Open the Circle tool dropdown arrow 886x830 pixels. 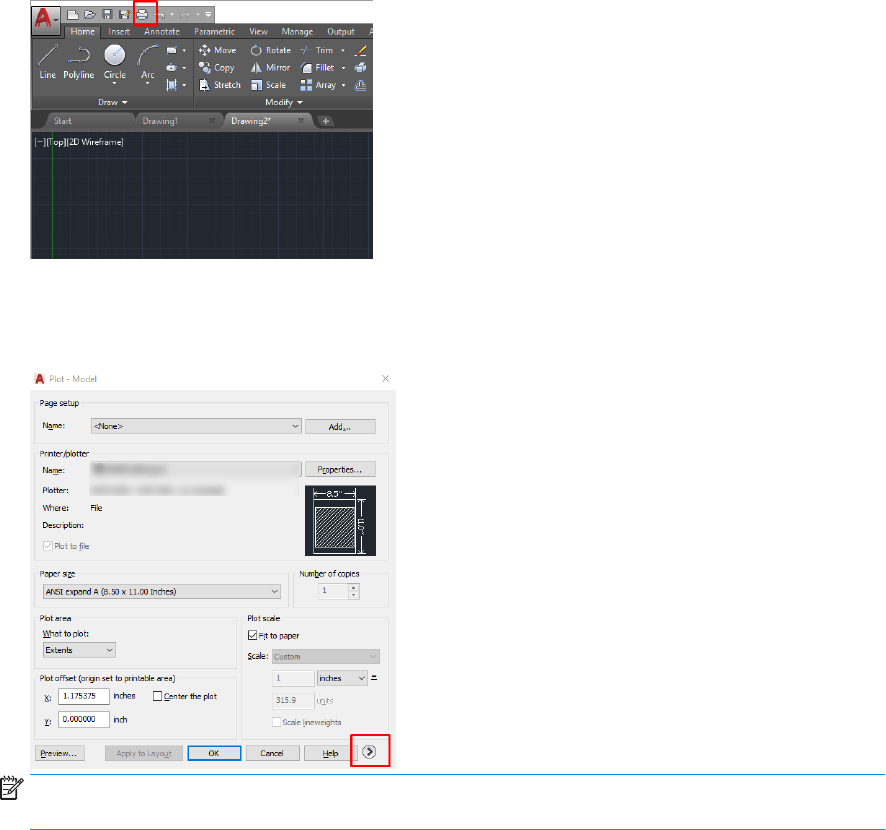tap(115, 84)
